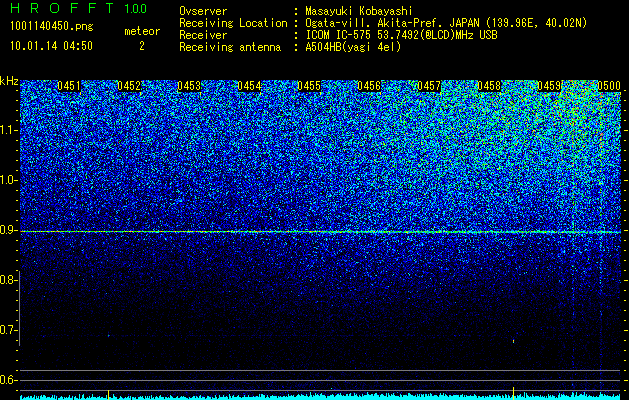The width and height of the screenshot is (629, 400).
Task: Click the kHz axis unit label
Action: 9,81
